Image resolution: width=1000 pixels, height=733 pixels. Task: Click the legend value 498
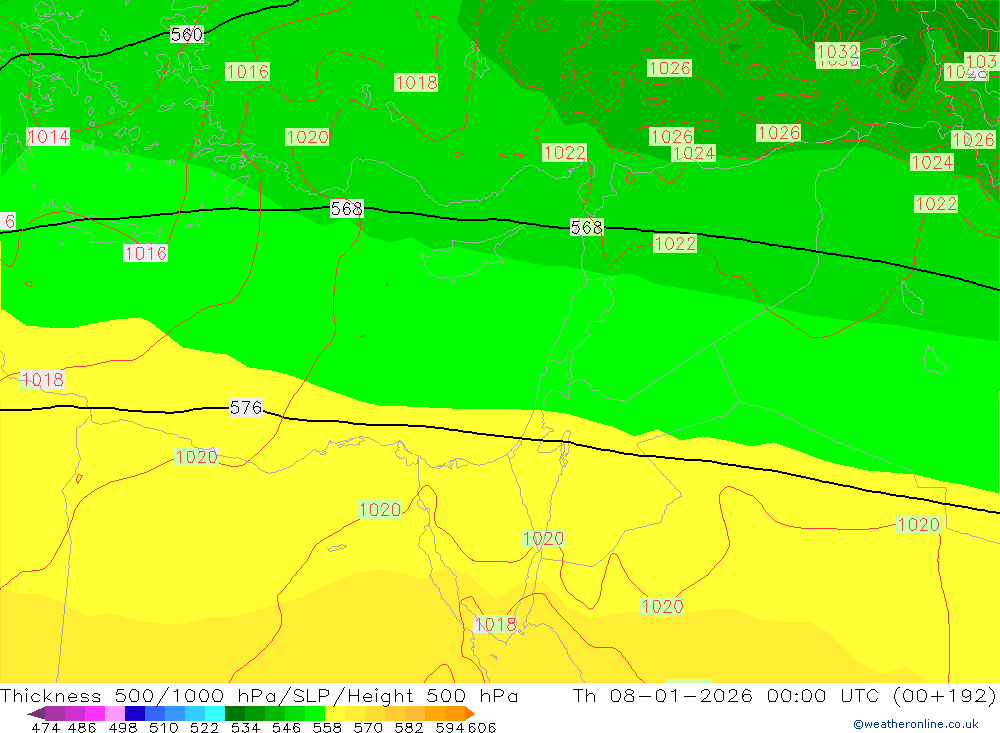click(122, 727)
